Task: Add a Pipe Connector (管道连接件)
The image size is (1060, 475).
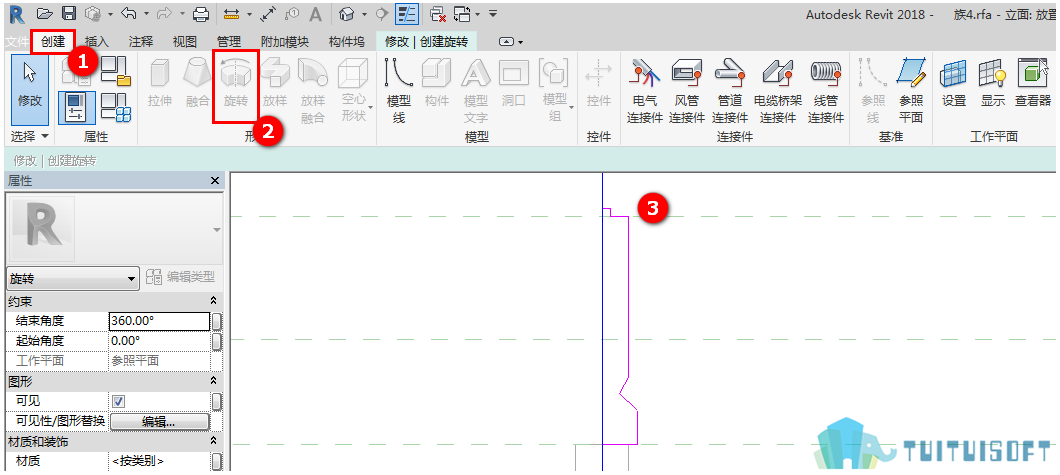Action: coord(729,91)
